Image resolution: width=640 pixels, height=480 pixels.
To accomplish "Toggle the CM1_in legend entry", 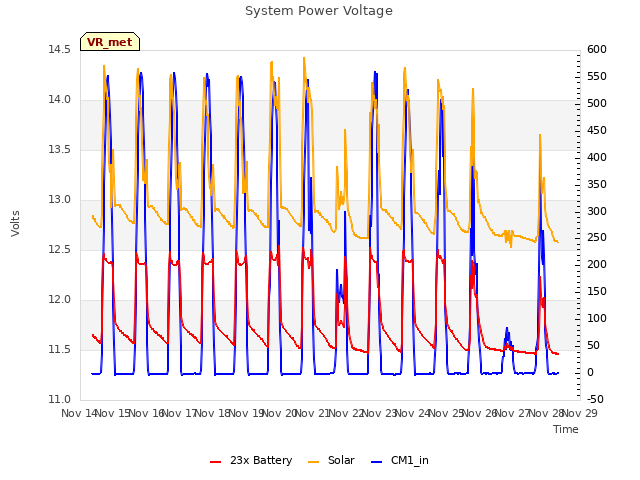I will click(x=400, y=460).
